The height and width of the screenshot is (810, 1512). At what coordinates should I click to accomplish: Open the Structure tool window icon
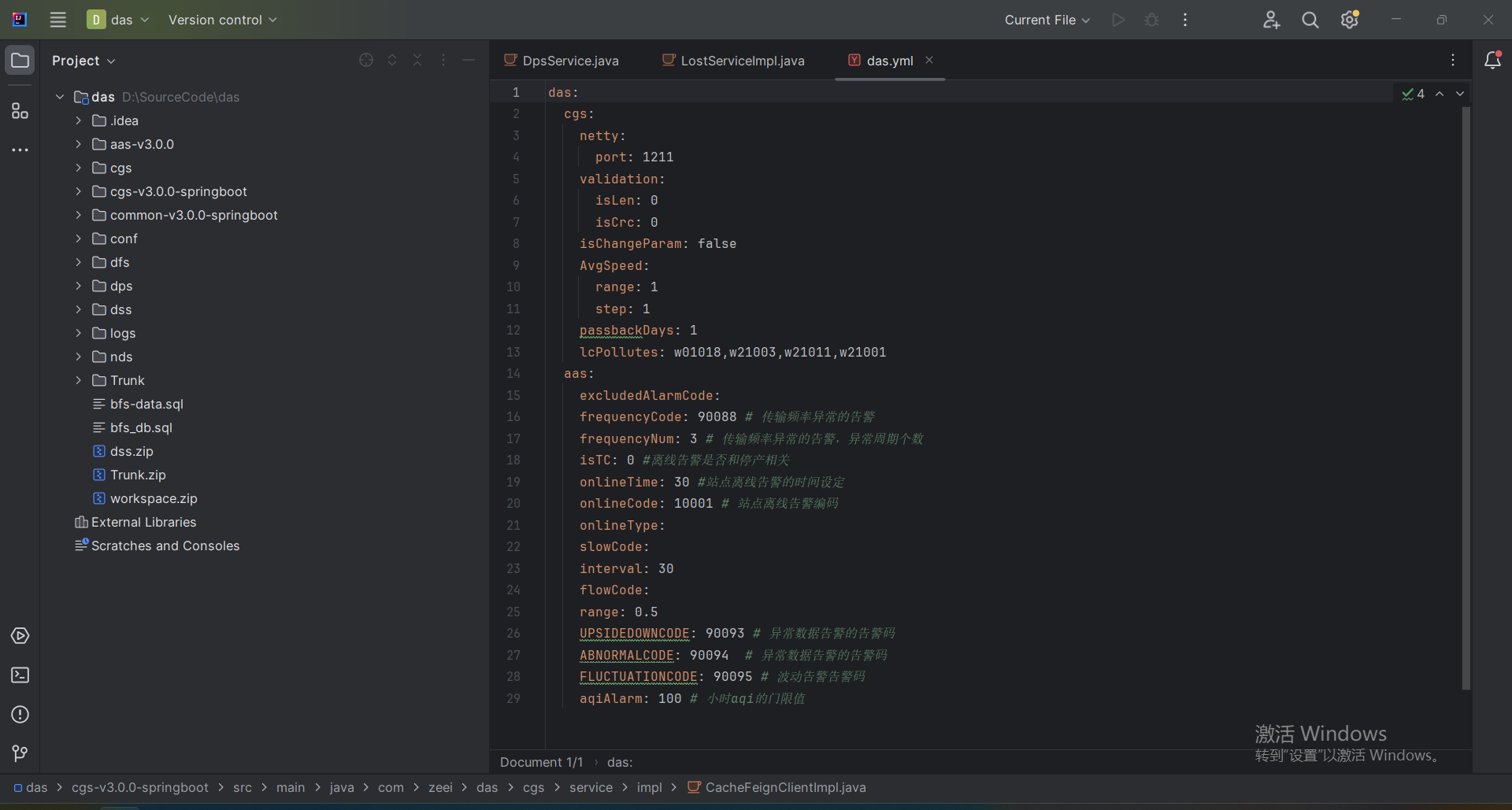coord(20,111)
